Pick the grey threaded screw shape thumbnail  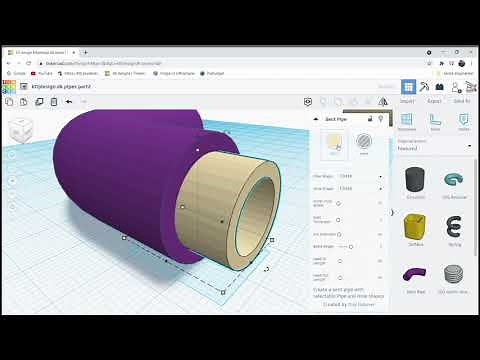pyautogui.click(x=453, y=274)
